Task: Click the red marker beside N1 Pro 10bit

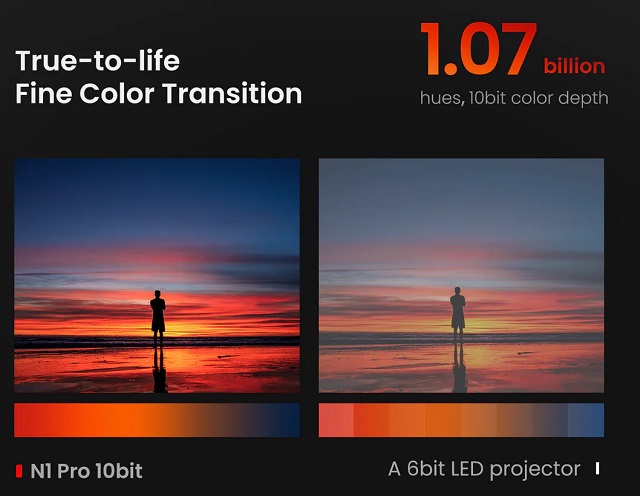Action: click(x=19, y=470)
